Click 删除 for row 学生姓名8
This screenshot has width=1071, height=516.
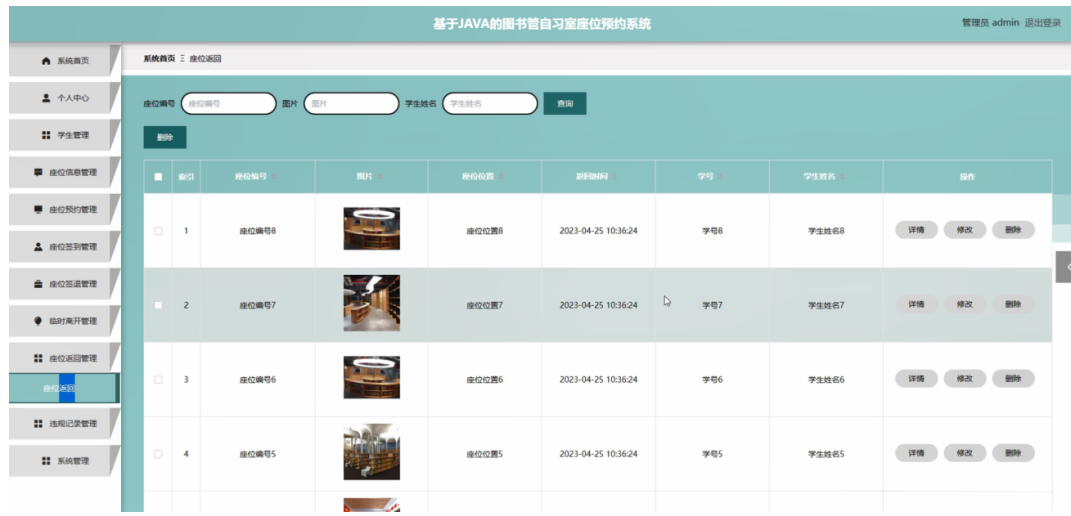pyautogui.click(x=1013, y=230)
